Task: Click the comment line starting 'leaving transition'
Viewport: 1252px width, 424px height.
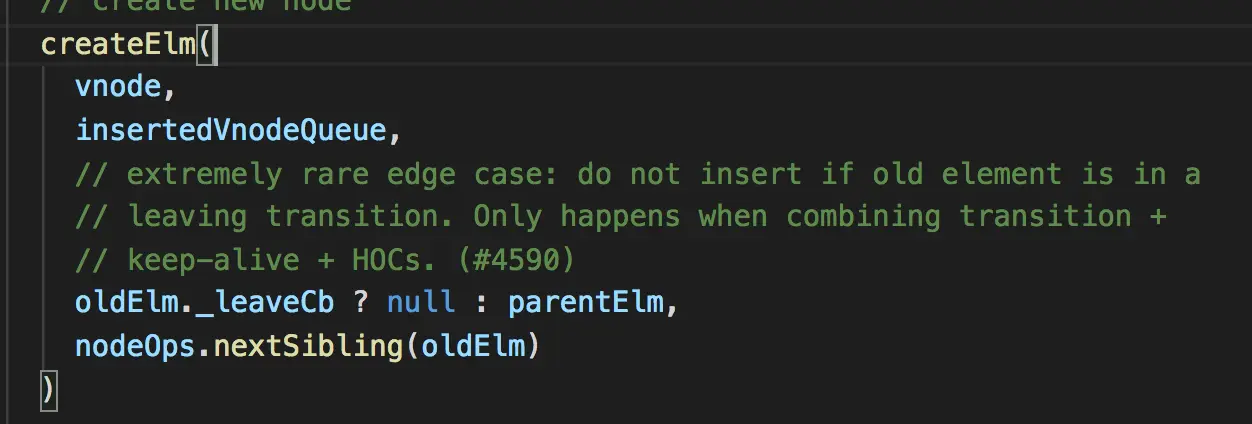Action: pyautogui.click(x=621, y=217)
